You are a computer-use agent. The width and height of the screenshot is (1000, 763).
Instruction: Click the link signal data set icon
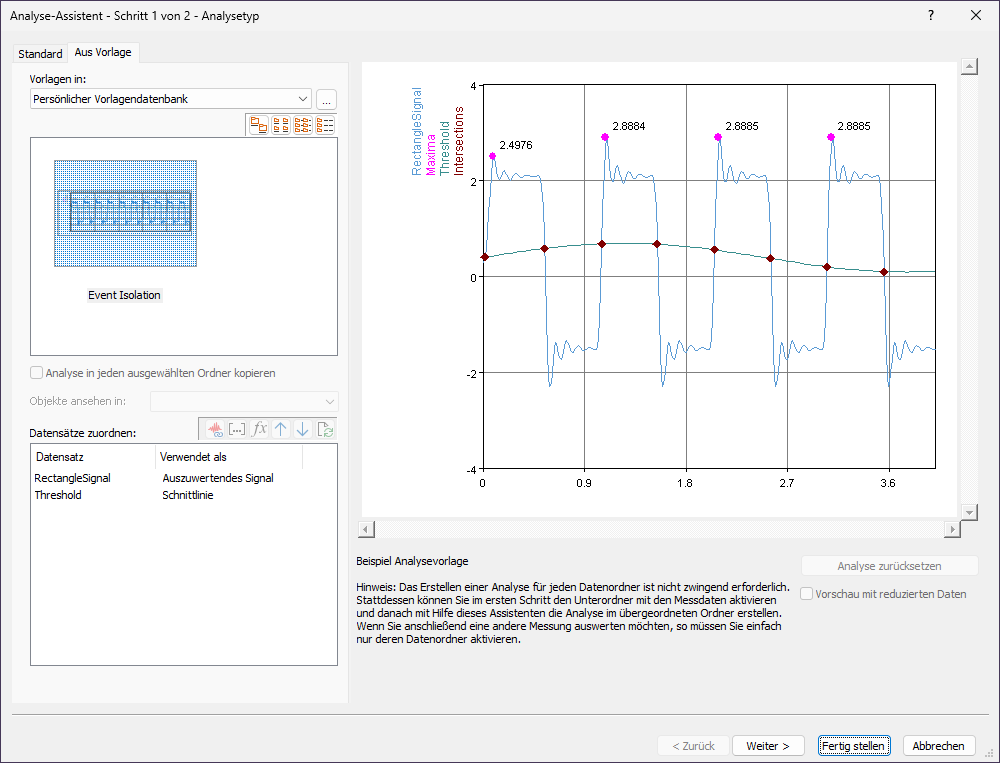tap(214, 429)
